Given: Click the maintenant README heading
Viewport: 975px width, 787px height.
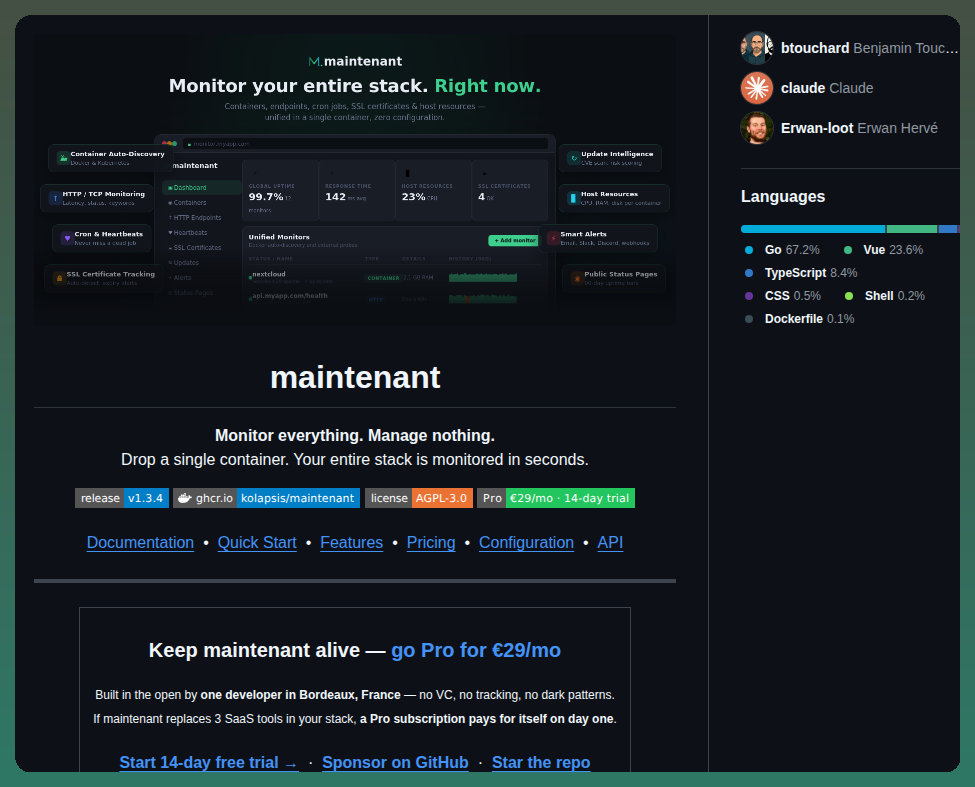Looking at the screenshot, I should 355,377.
